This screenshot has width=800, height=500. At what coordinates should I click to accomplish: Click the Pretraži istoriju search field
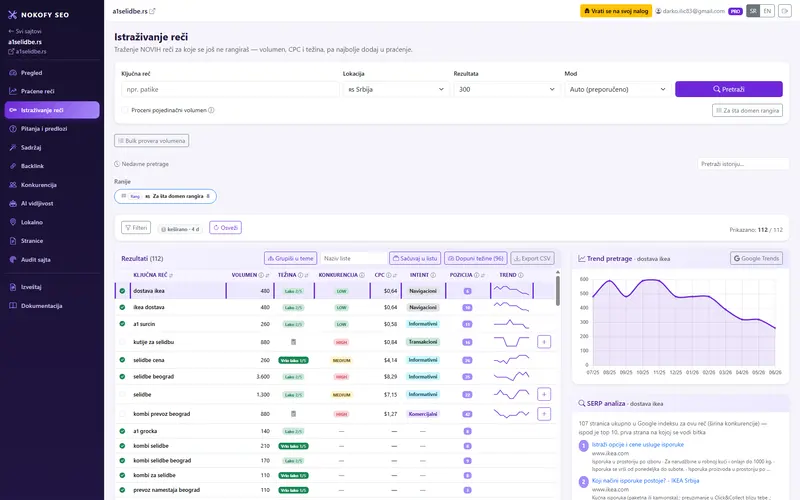[743, 164]
